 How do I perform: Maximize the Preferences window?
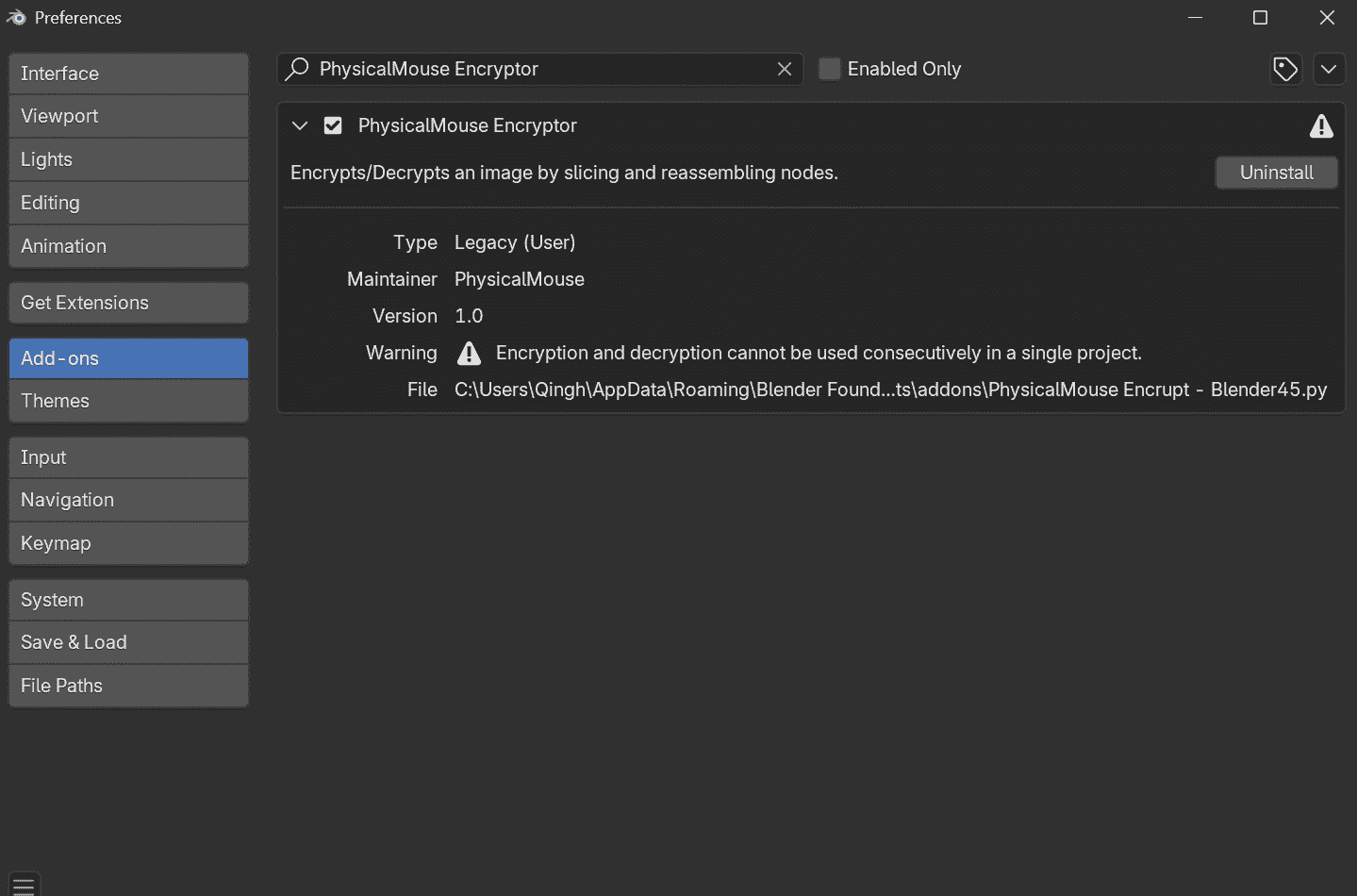click(1260, 18)
